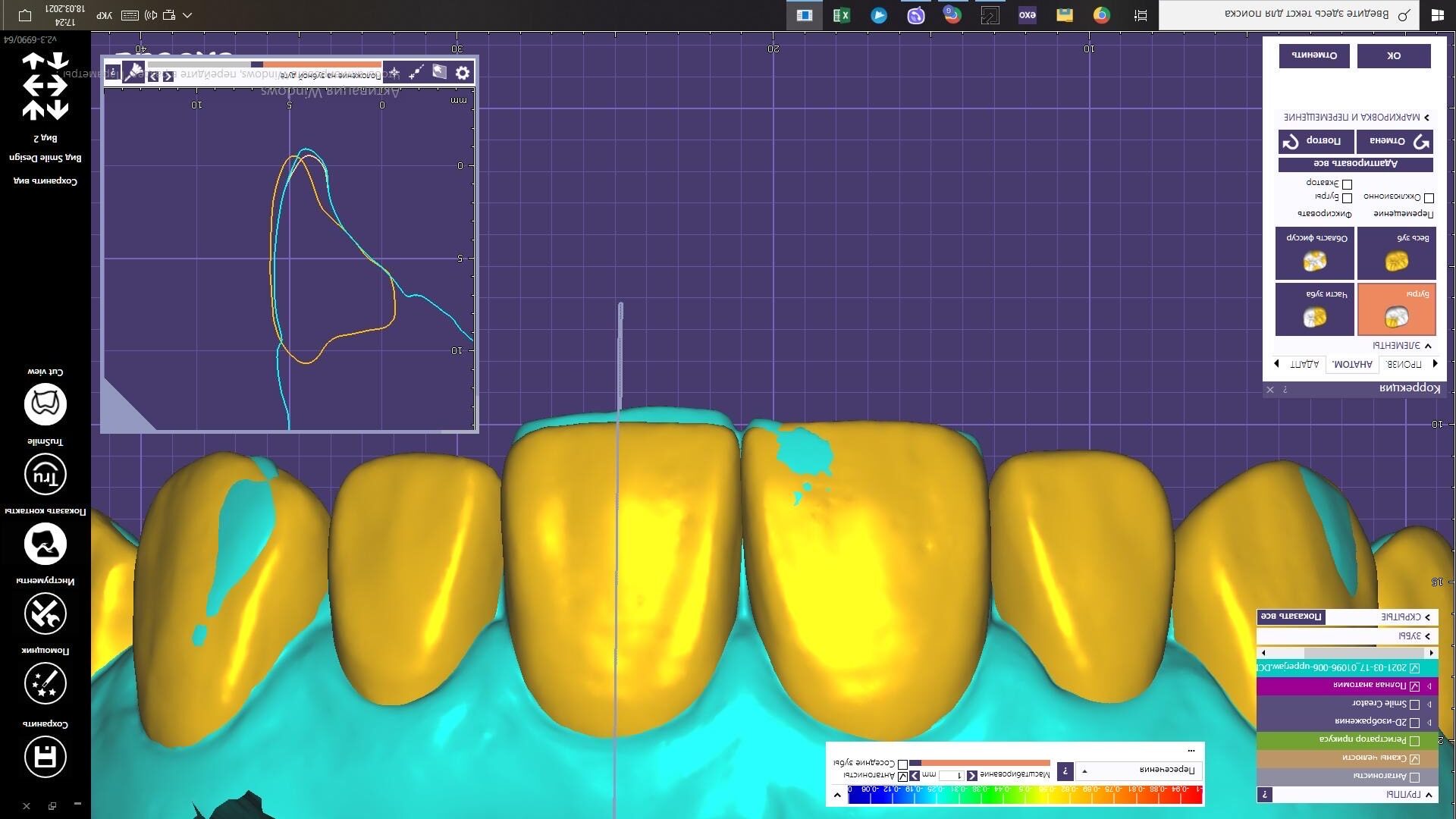This screenshot has width=1456, height=819.
Task: Check the Окклюзионно movement checkbox
Action: coord(1429,198)
